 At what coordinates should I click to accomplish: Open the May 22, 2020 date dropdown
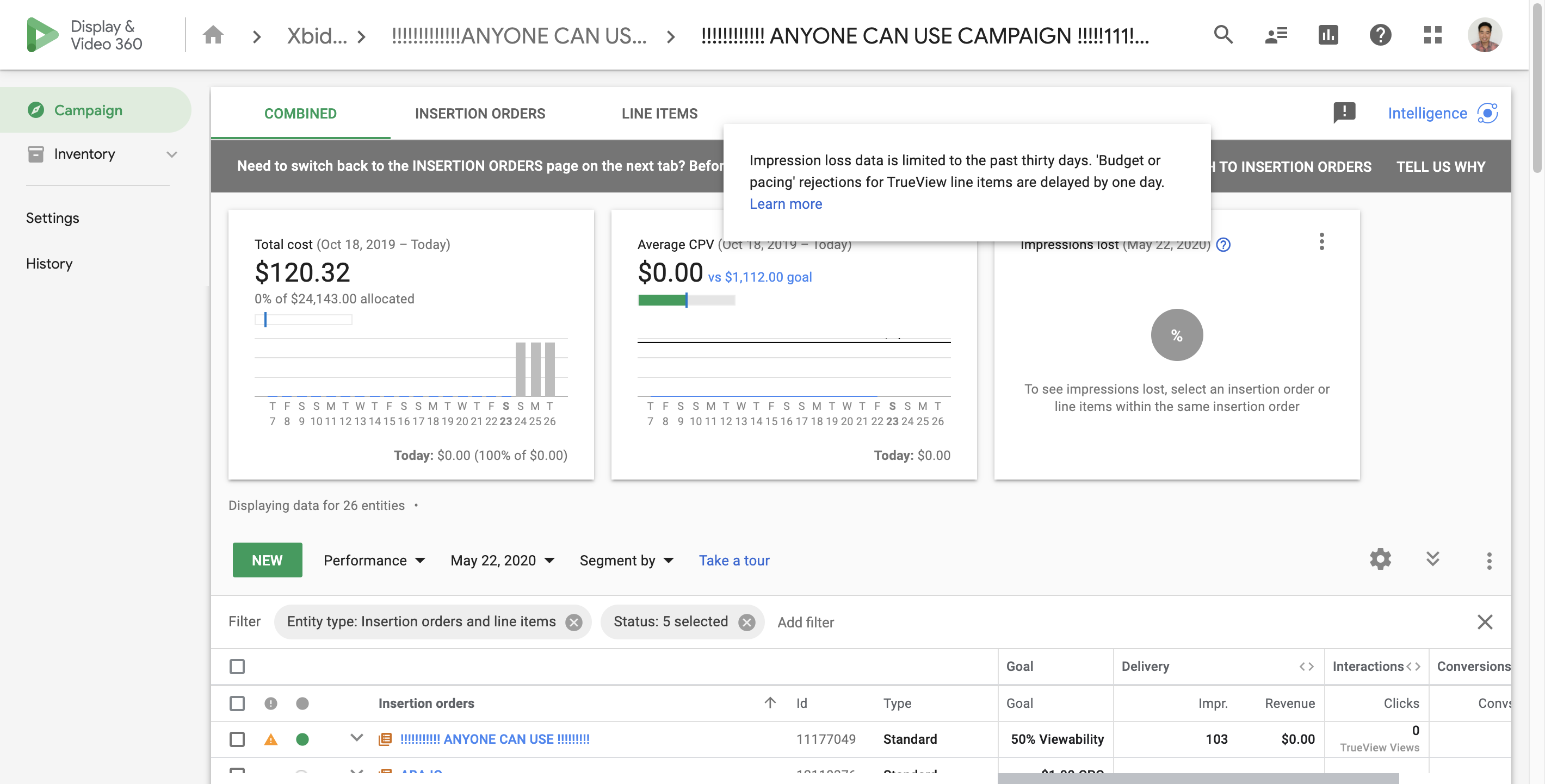503,560
